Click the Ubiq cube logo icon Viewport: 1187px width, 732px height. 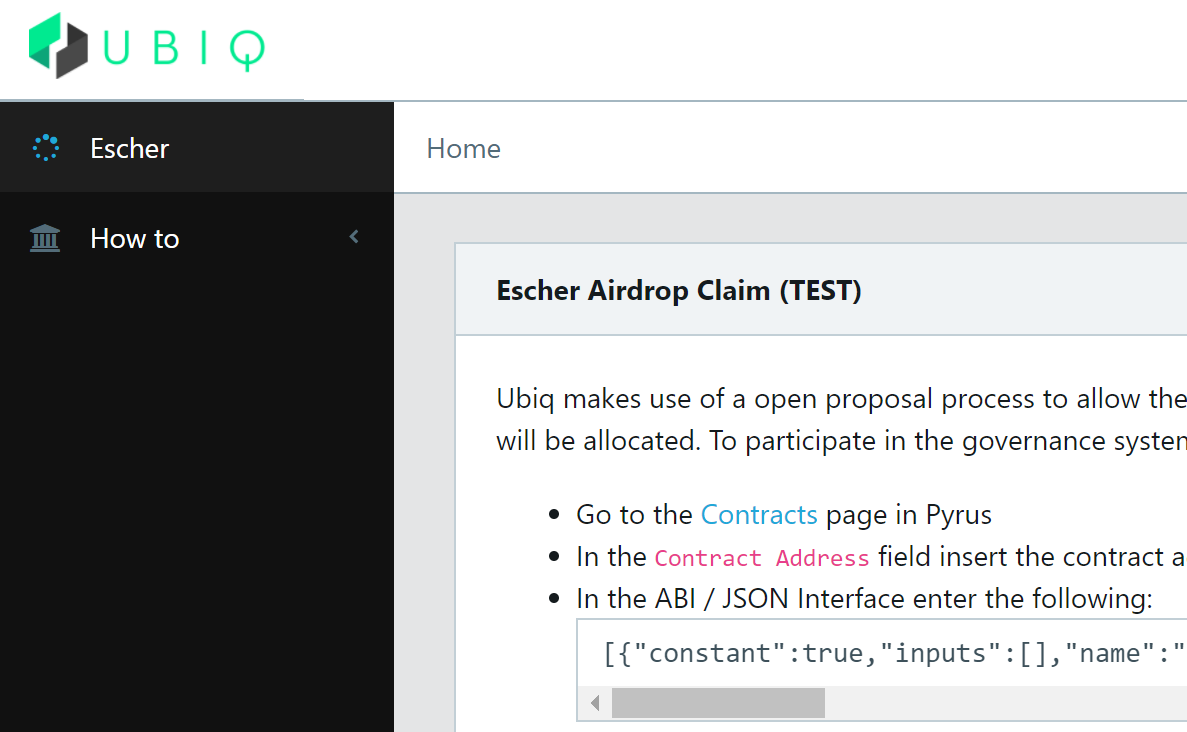click(x=59, y=46)
